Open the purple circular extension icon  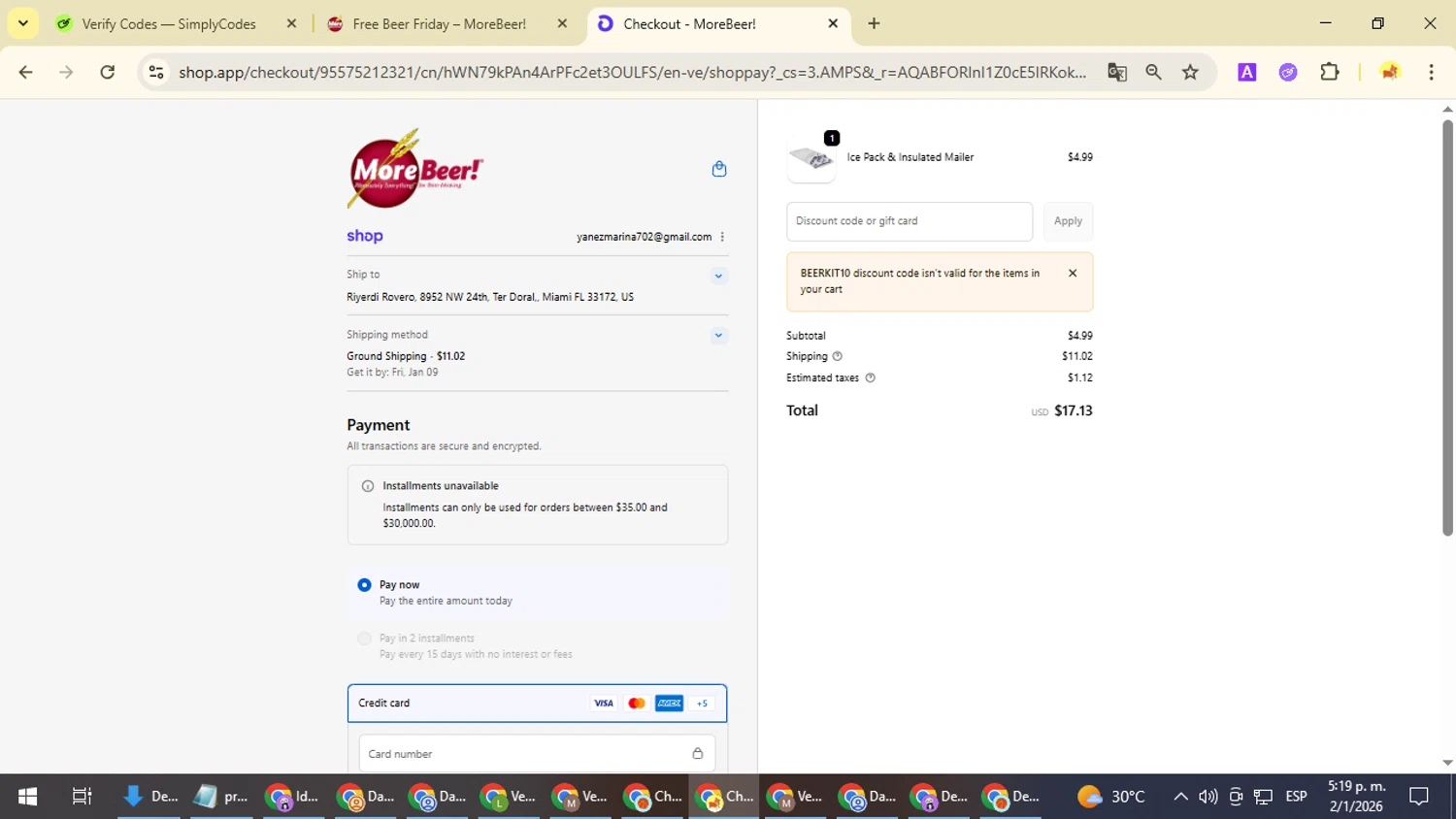[1288, 72]
